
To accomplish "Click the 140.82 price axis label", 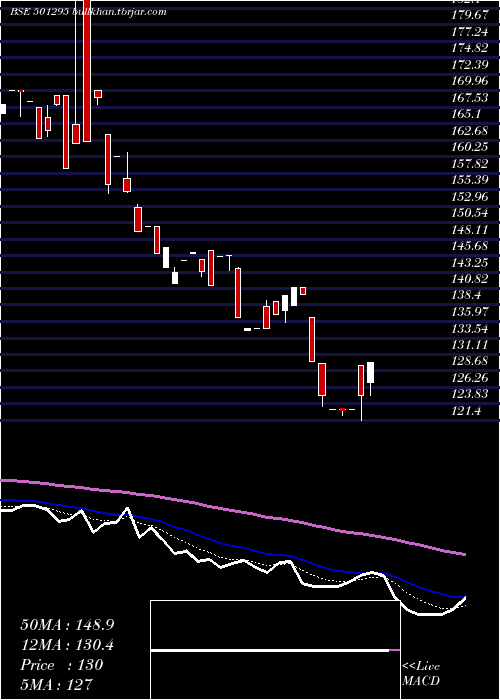I will coord(469,279).
